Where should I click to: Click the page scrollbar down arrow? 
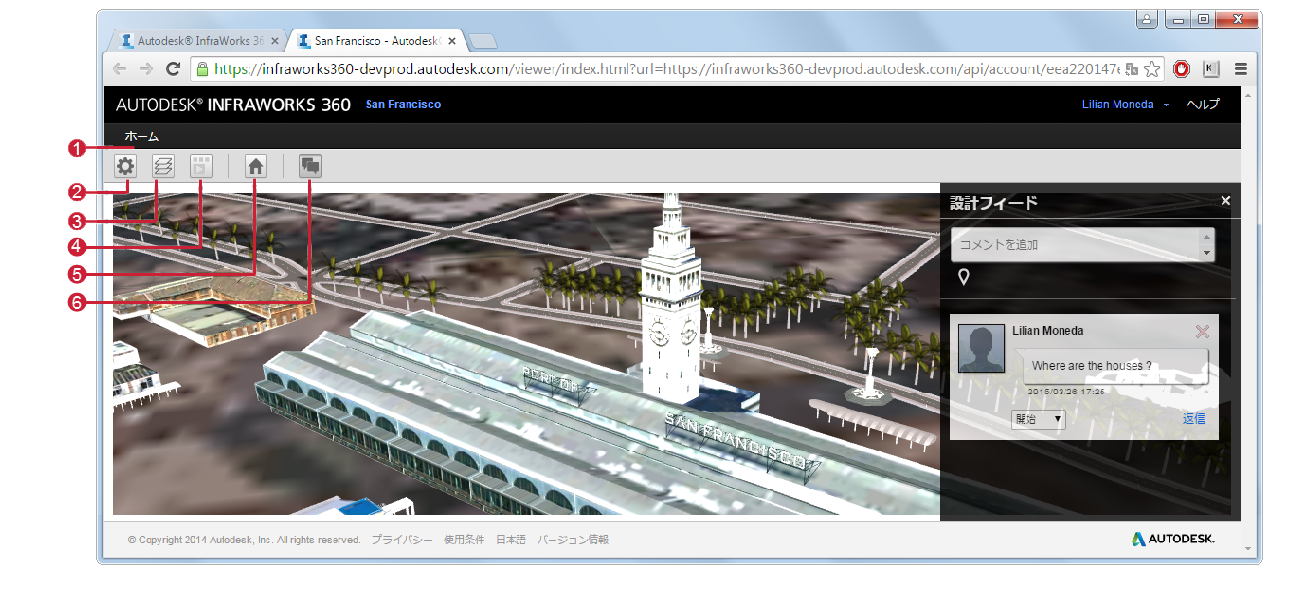(x=1246, y=549)
